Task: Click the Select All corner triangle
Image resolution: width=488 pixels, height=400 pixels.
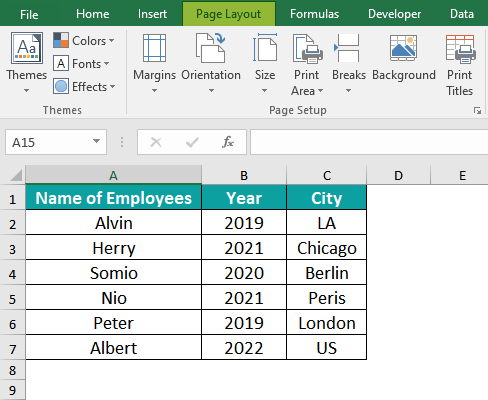Action: 16,175
